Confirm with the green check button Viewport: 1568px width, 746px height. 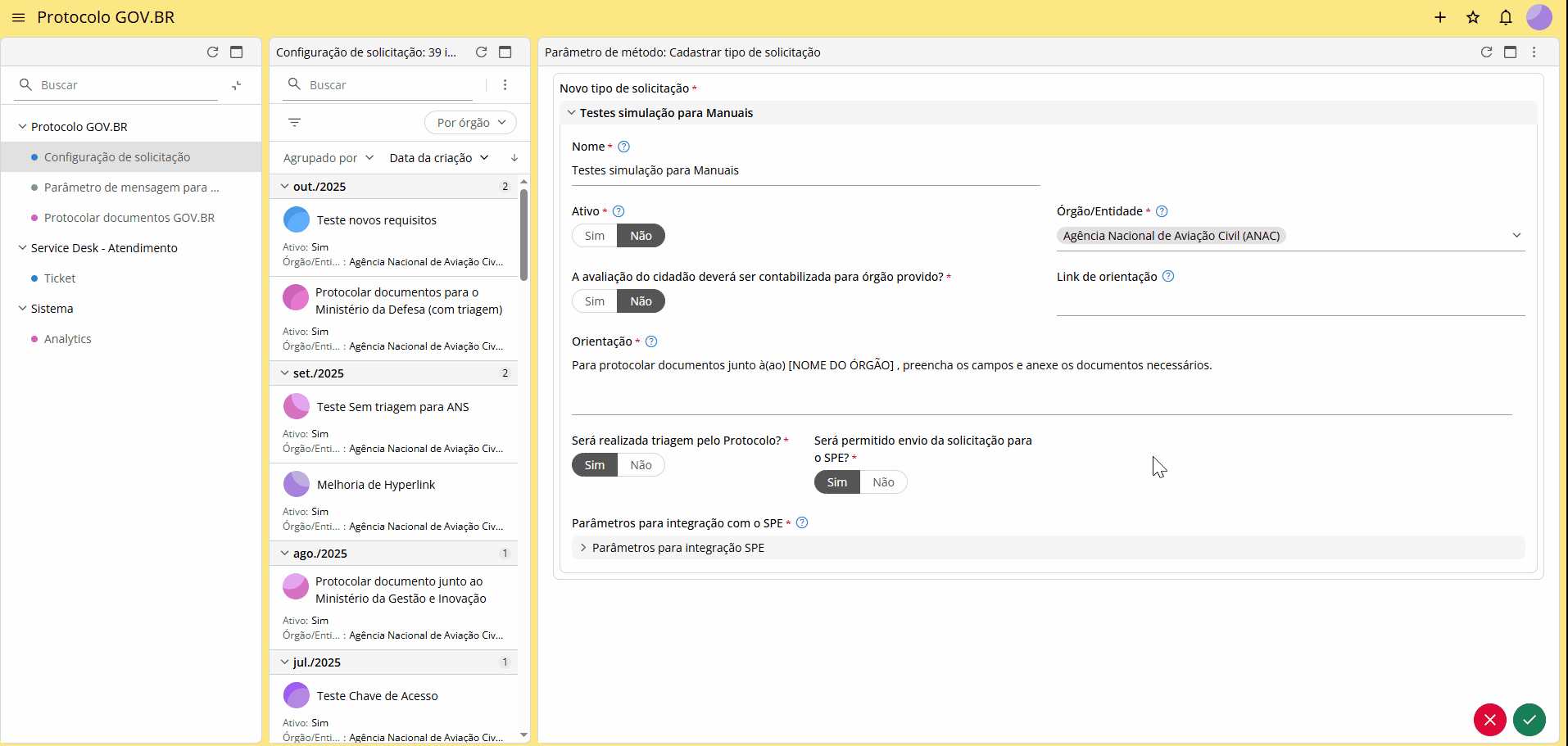tap(1529, 720)
